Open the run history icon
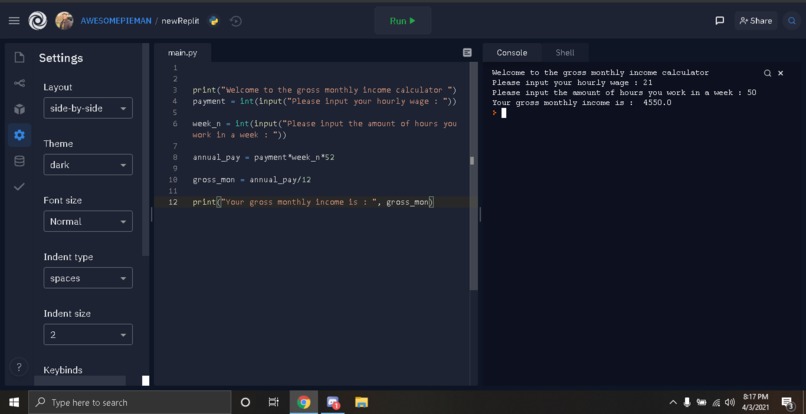 236,21
